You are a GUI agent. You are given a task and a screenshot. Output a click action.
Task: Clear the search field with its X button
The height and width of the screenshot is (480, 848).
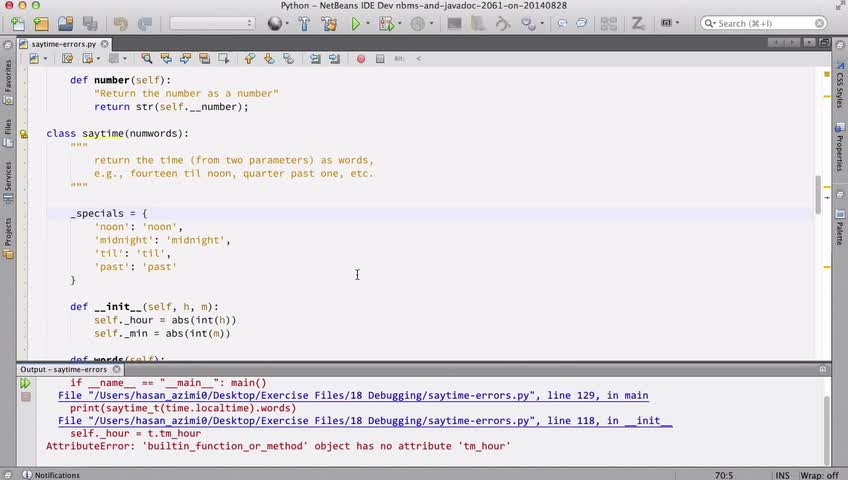[x=819, y=23]
